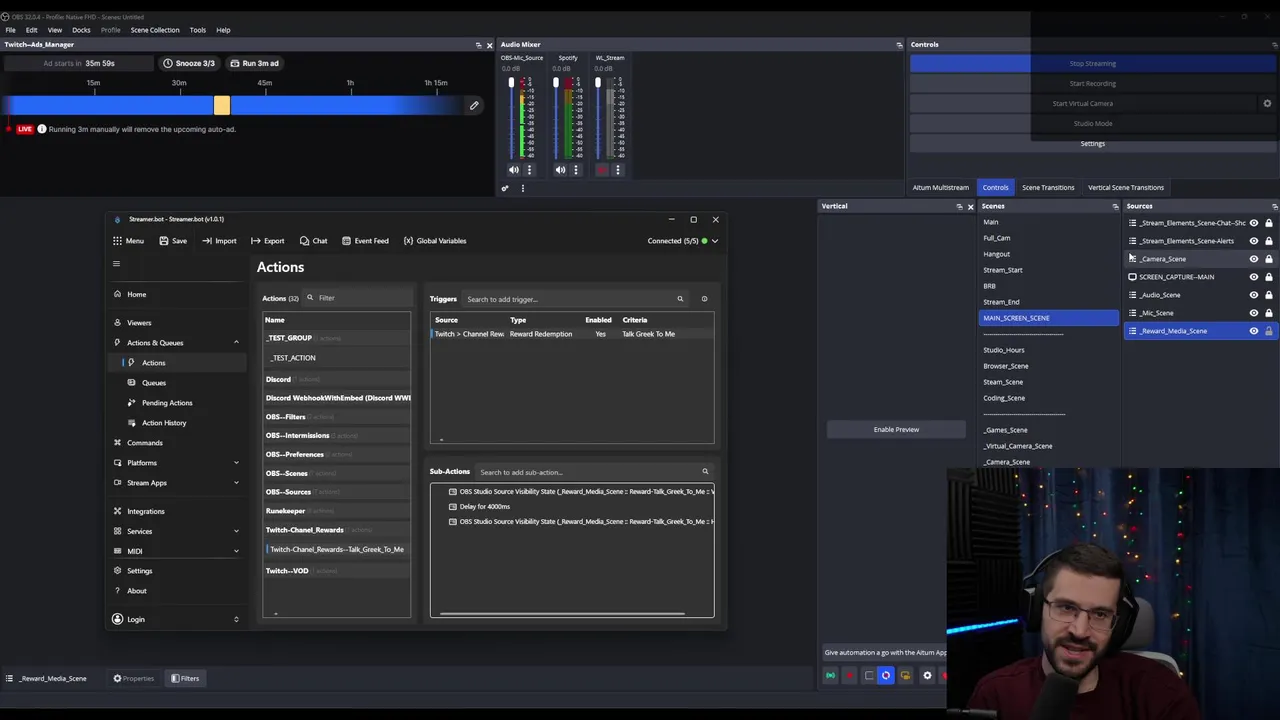Pop out the Sources dock icon
Screen dimensions: 1280x720
1274,206
